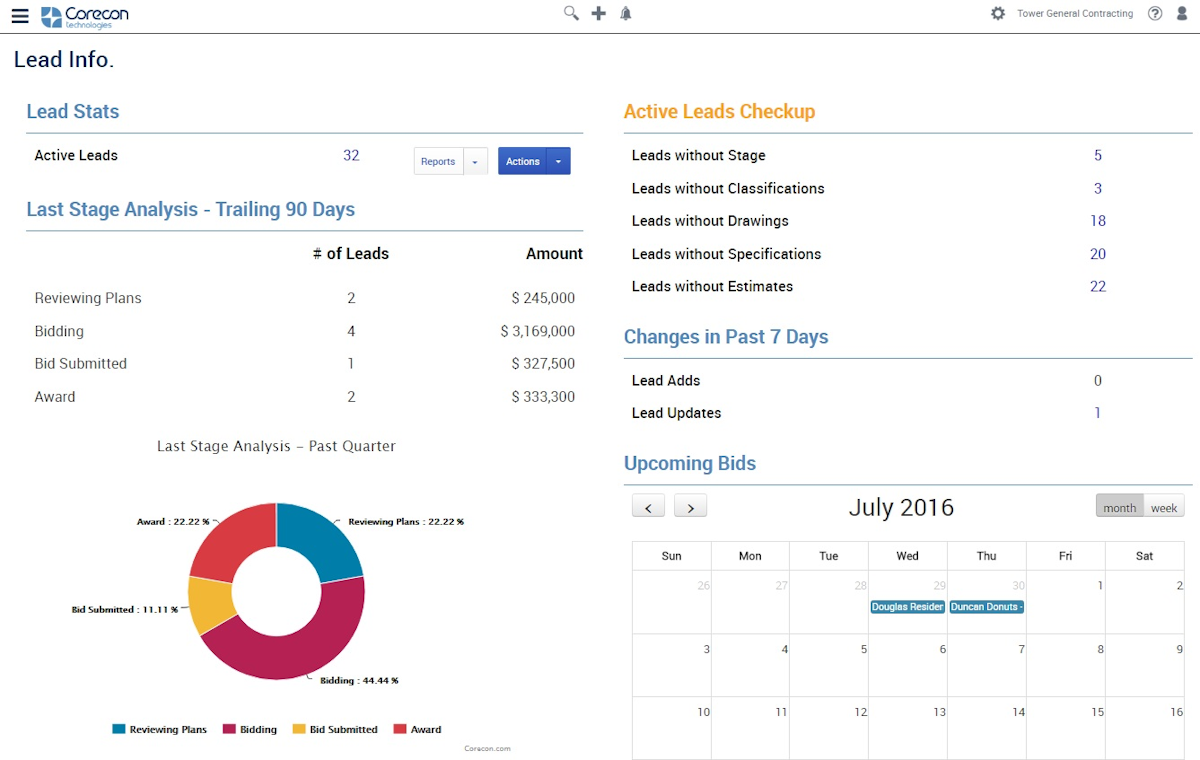Image resolution: width=1200 pixels, height=760 pixels.
Task: Select Tower General Contracting company menu
Action: 1075,13
